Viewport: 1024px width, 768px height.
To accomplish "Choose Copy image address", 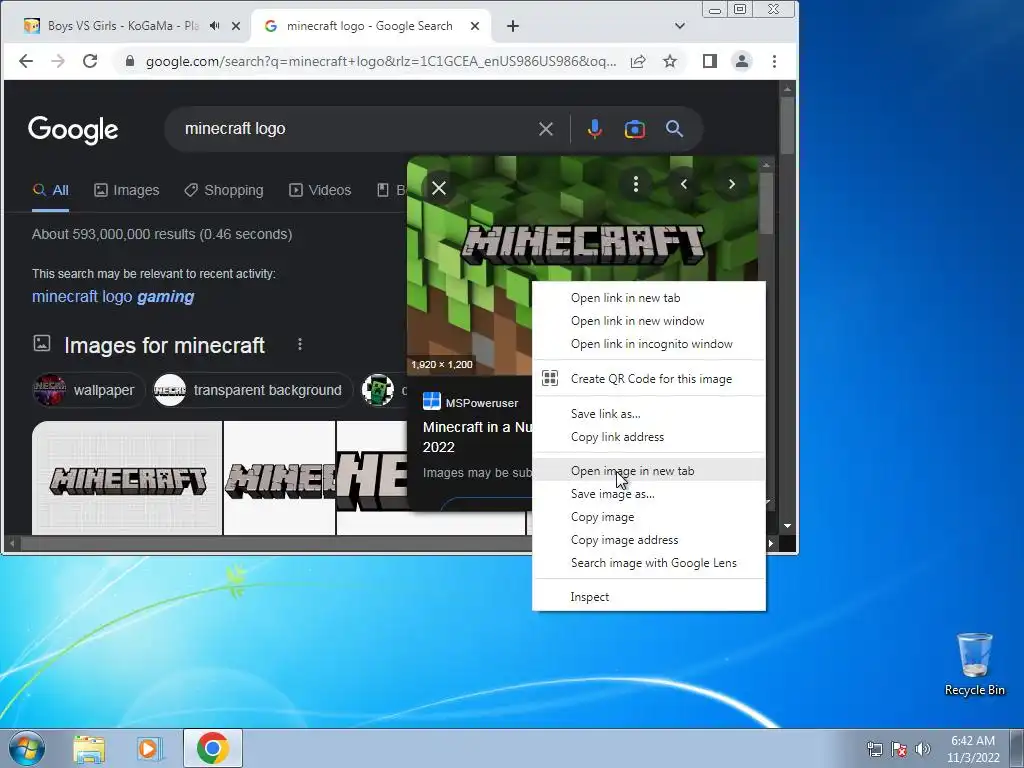I will click(648, 539).
